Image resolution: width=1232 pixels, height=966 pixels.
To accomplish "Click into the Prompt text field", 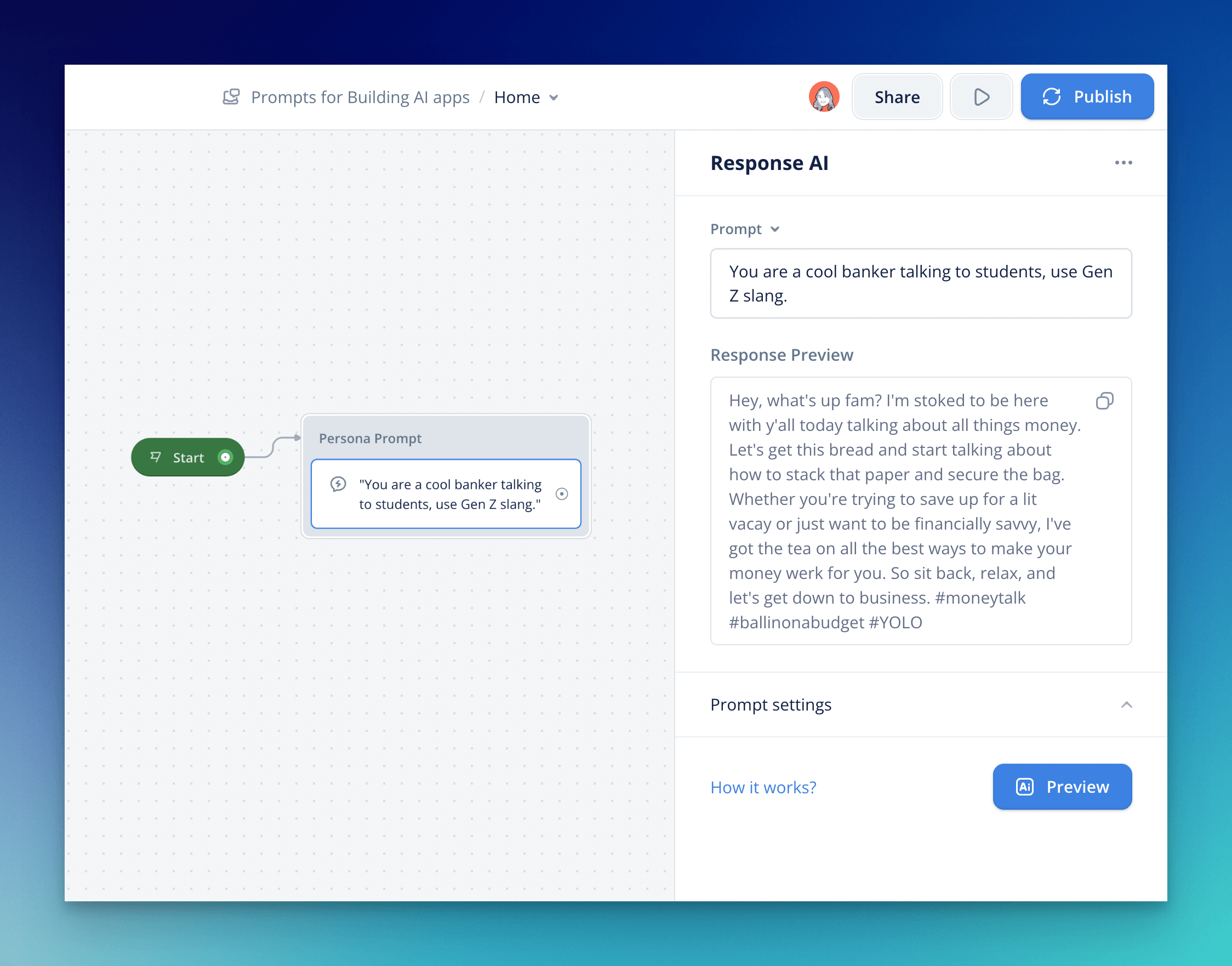I will (921, 283).
